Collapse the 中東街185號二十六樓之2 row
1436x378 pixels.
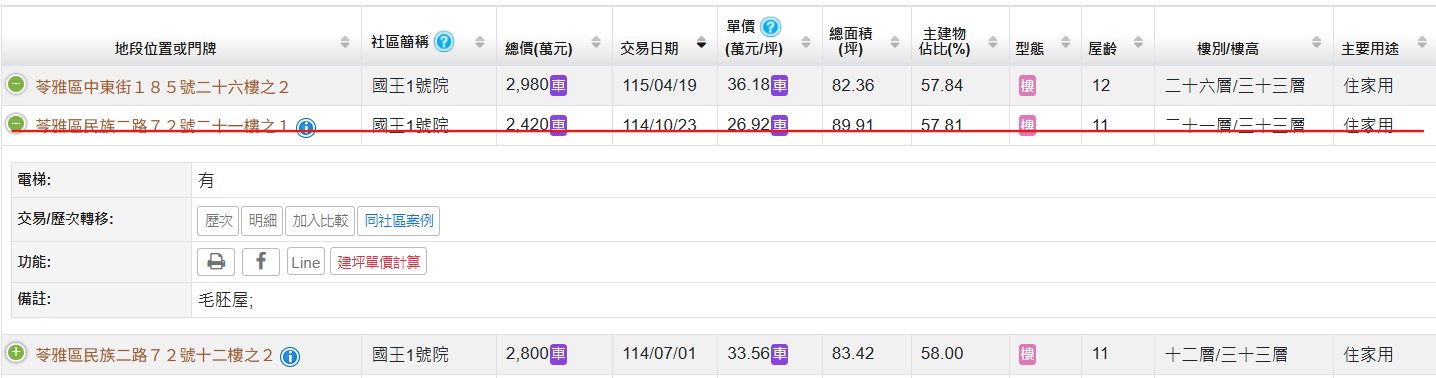click(16, 85)
